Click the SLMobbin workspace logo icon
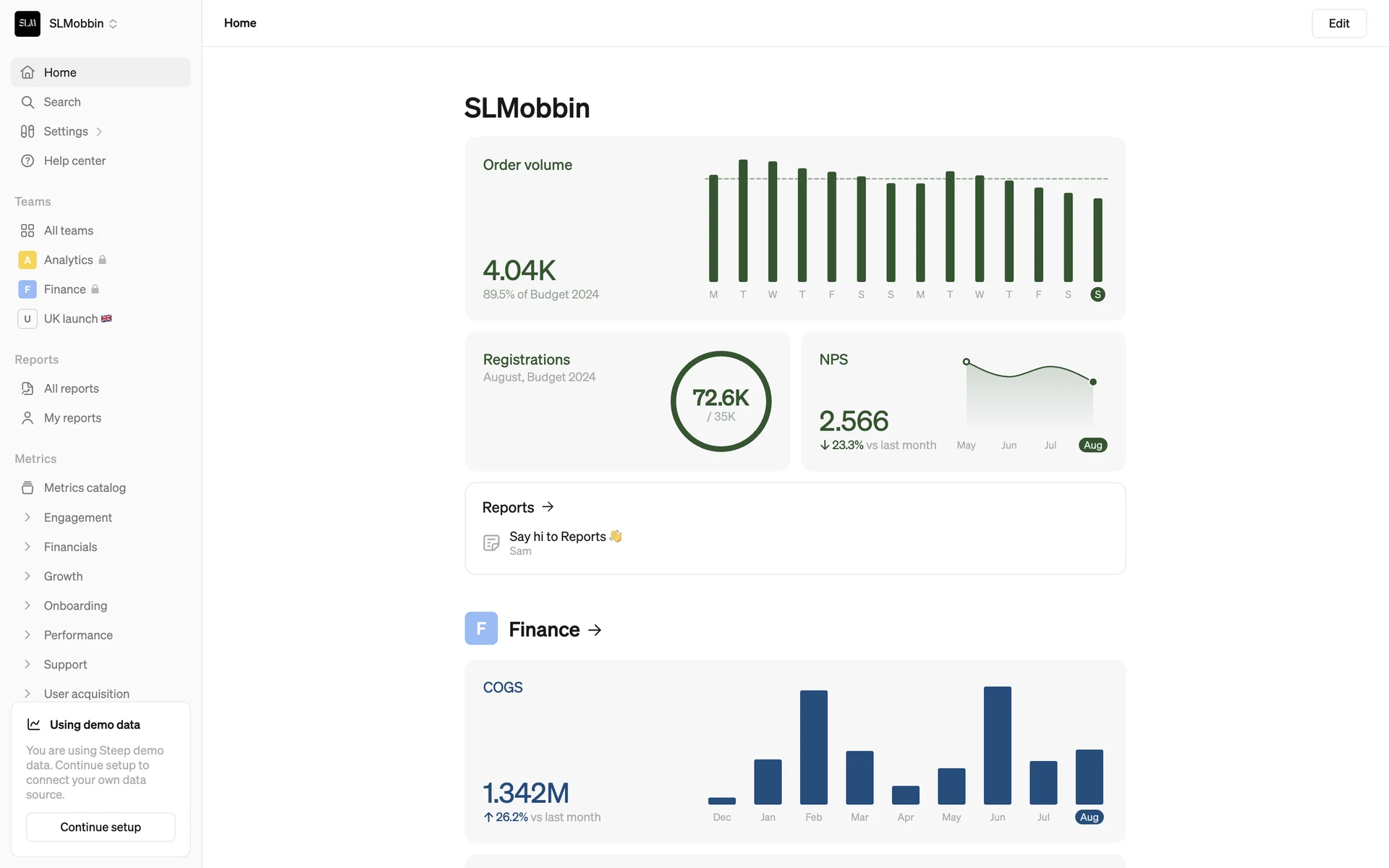Image resolution: width=1389 pixels, height=868 pixels. coord(27,23)
